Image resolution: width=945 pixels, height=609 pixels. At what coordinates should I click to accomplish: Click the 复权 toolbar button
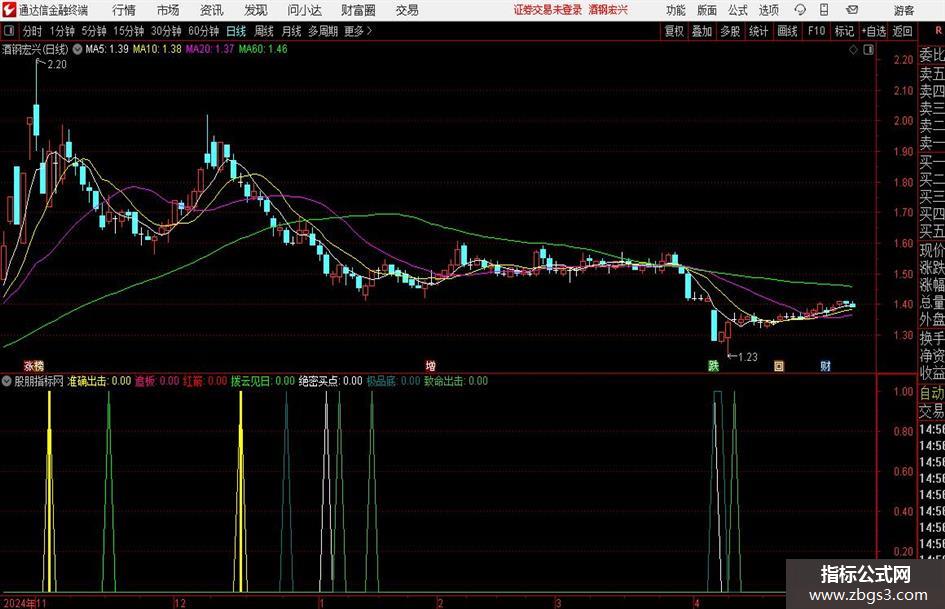674,31
